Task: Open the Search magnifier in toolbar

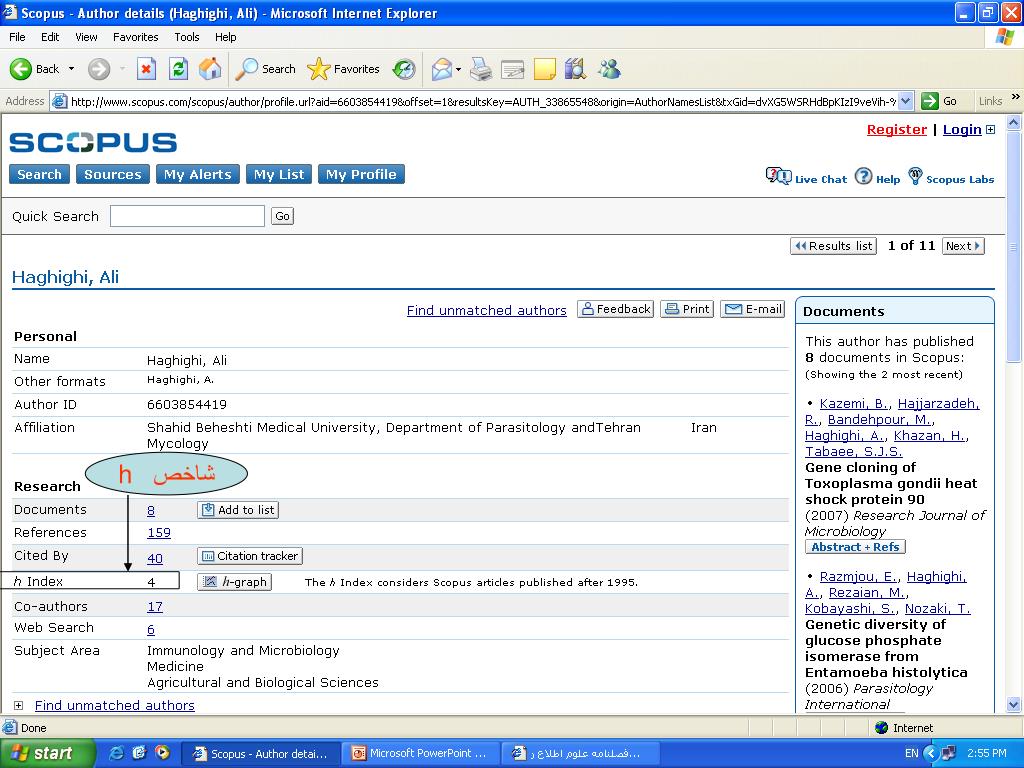Action: (x=246, y=69)
